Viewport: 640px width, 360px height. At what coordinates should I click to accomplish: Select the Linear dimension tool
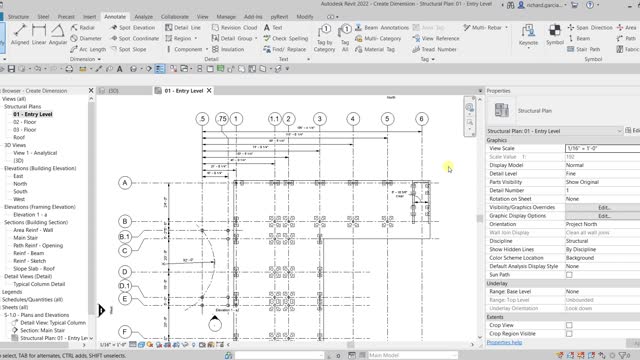[x=39, y=35]
